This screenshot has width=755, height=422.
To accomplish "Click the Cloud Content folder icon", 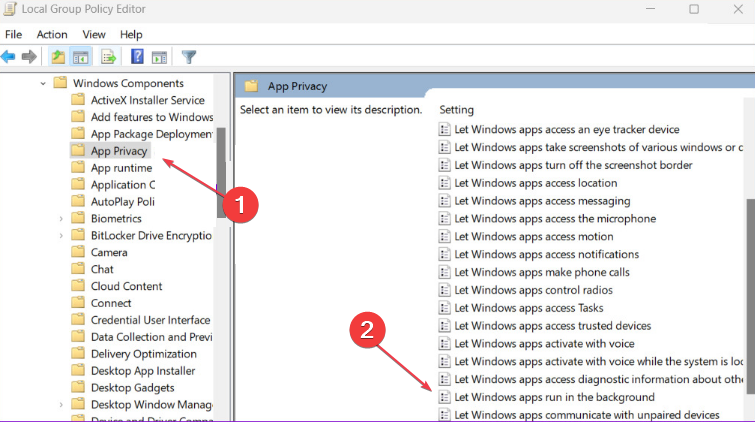I will click(x=78, y=286).
